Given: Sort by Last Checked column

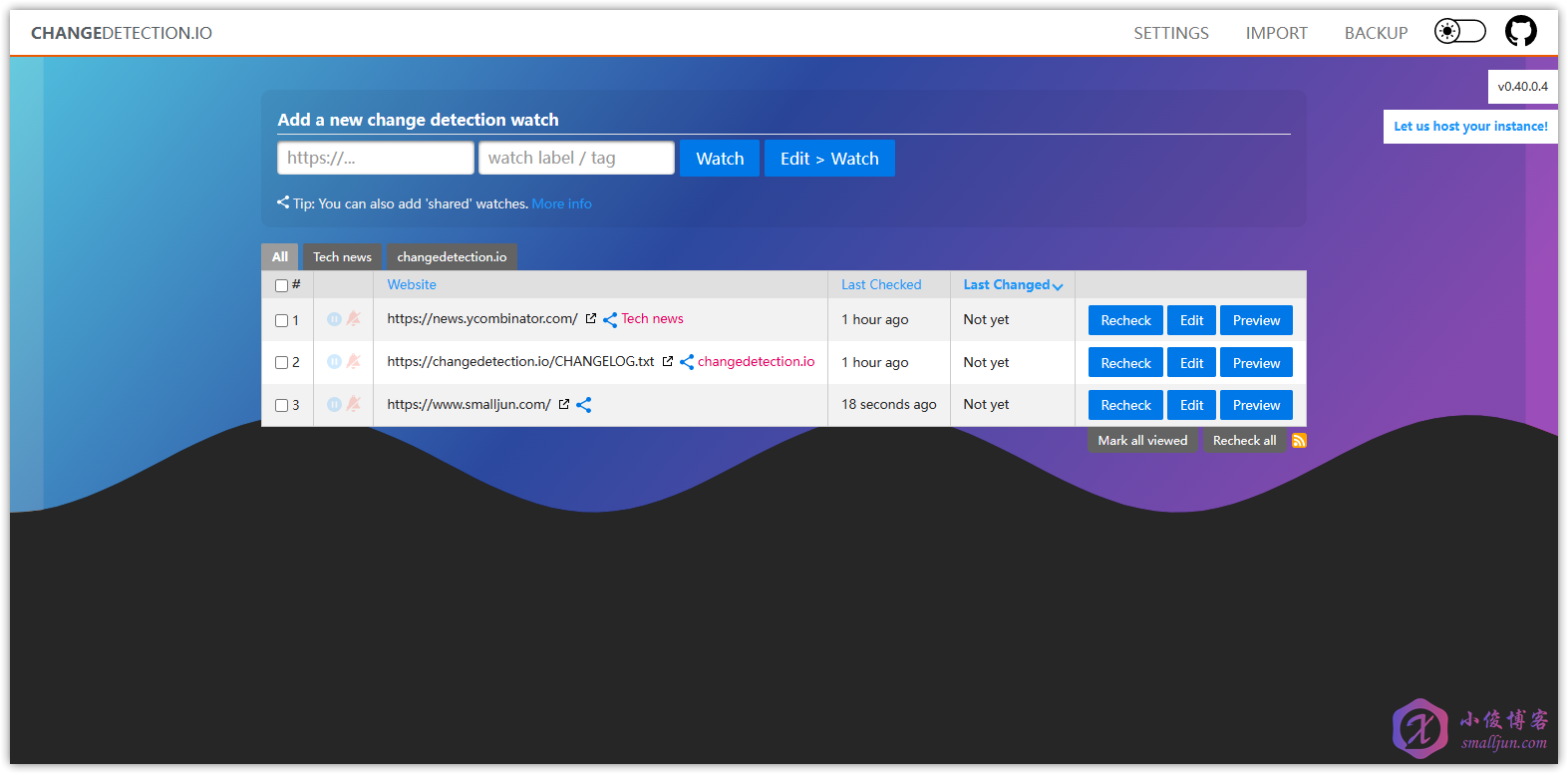Looking at the screenshot, I should [x=881, y=284].
